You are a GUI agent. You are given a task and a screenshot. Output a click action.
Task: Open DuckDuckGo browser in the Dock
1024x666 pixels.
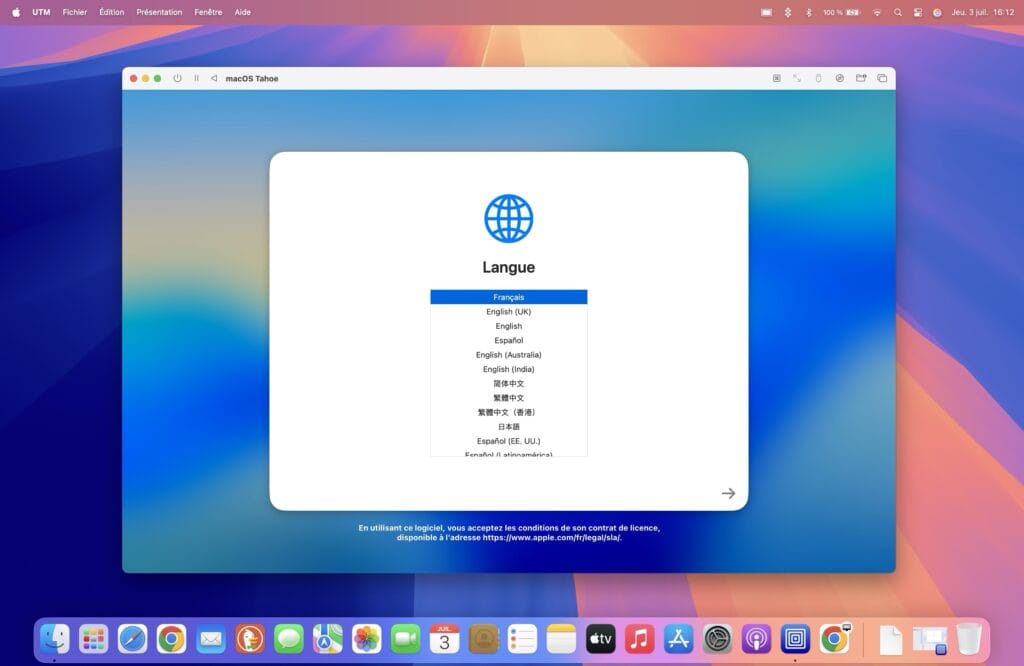coord(249,639)
